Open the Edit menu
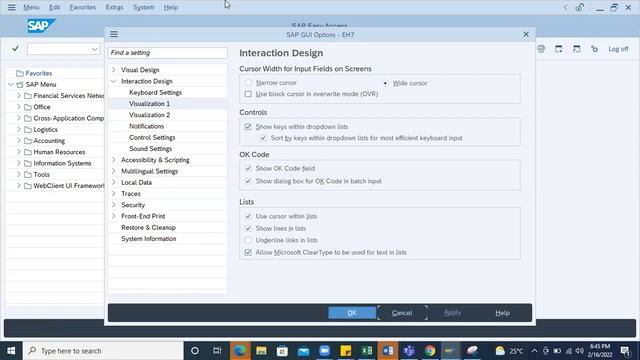640x360 pixels. [54, 7]
